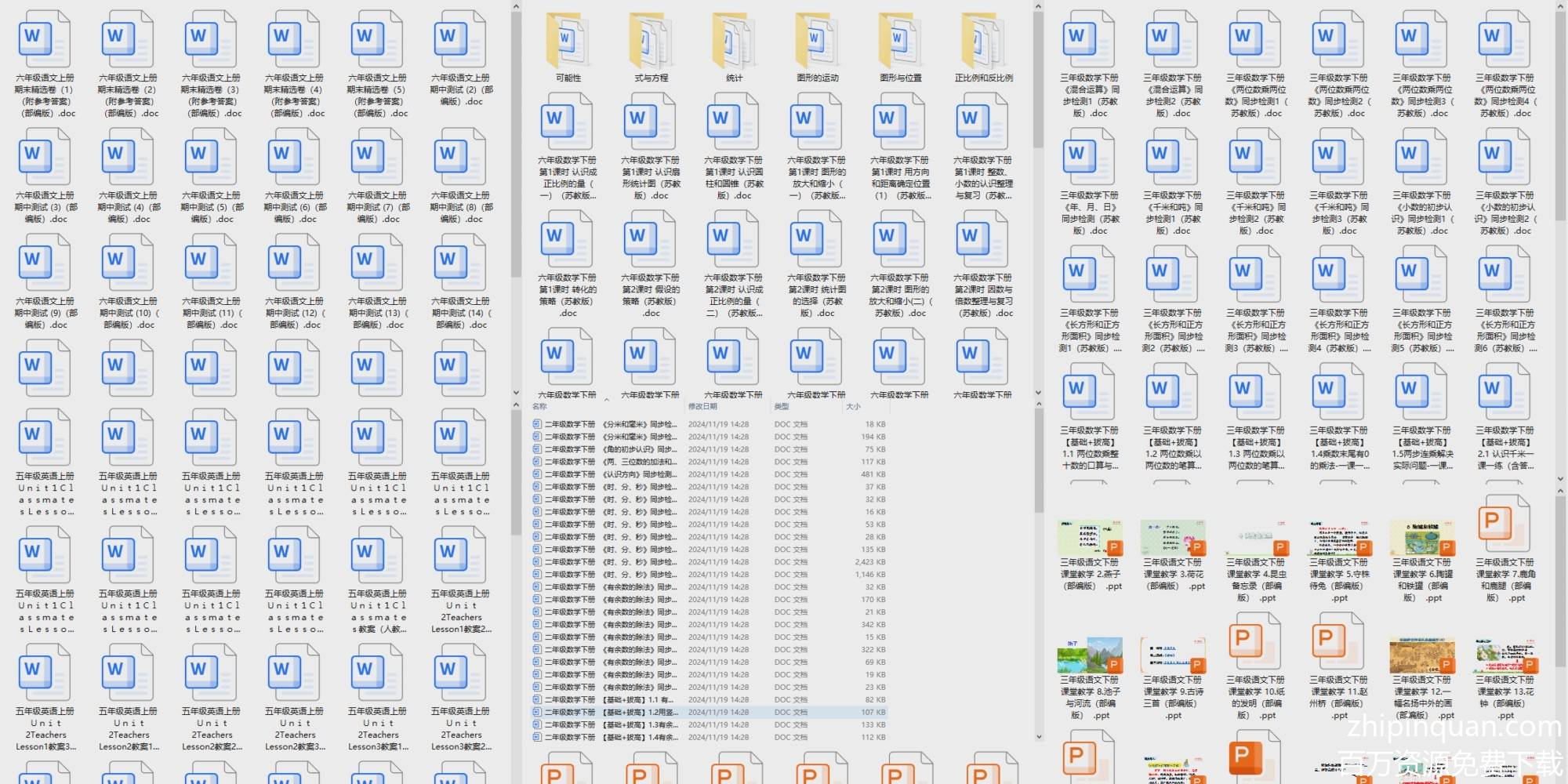Sort the file list by 名称 column
The width and height of the screenshot is (1568, 784).
tap(540, 406)
